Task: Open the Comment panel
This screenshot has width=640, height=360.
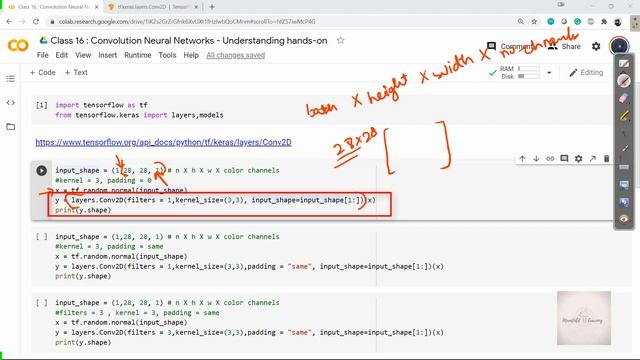Action: [509, 46]
